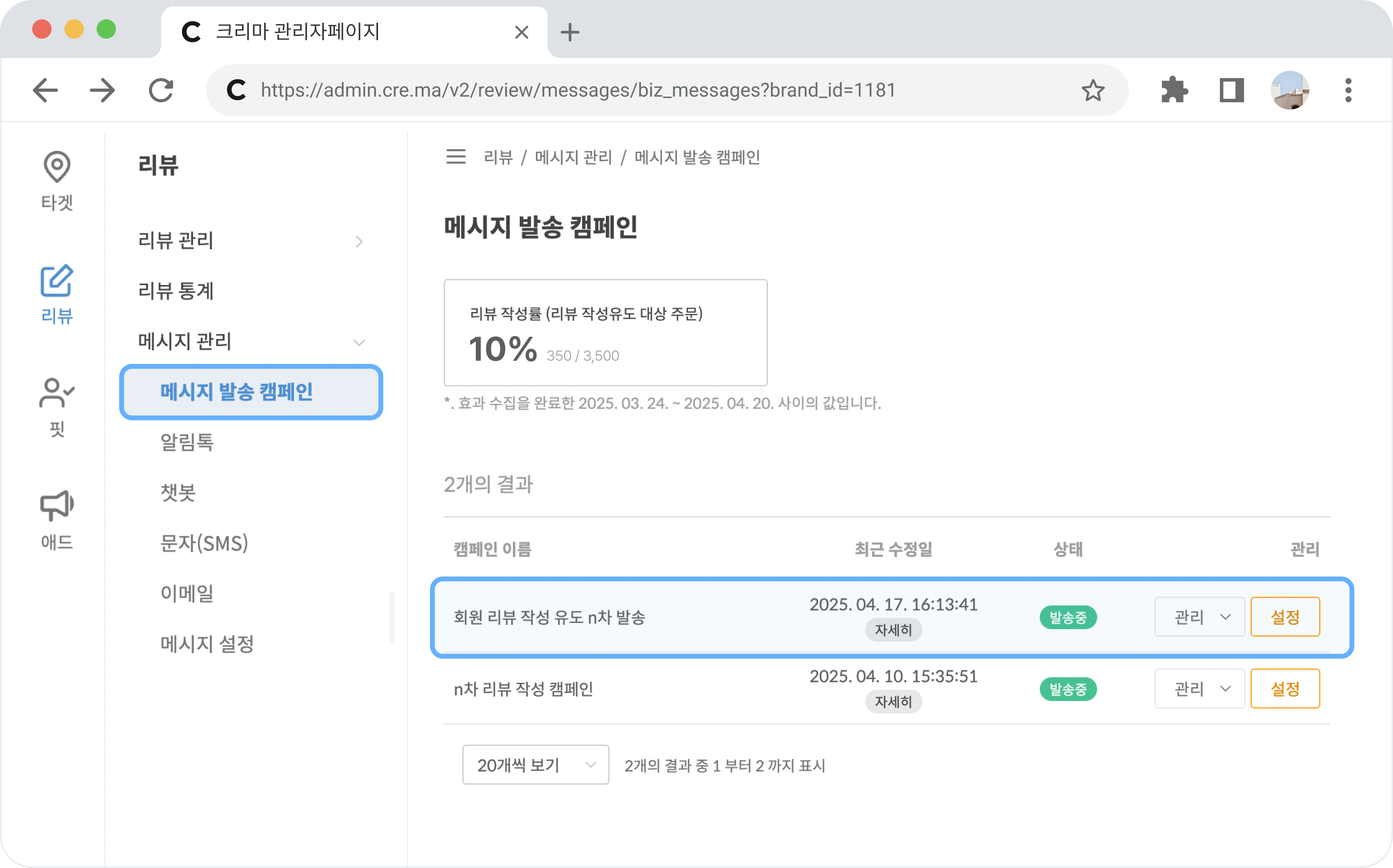Click the browser reload icon
The image size is (1393, 868).
[161, 89]
